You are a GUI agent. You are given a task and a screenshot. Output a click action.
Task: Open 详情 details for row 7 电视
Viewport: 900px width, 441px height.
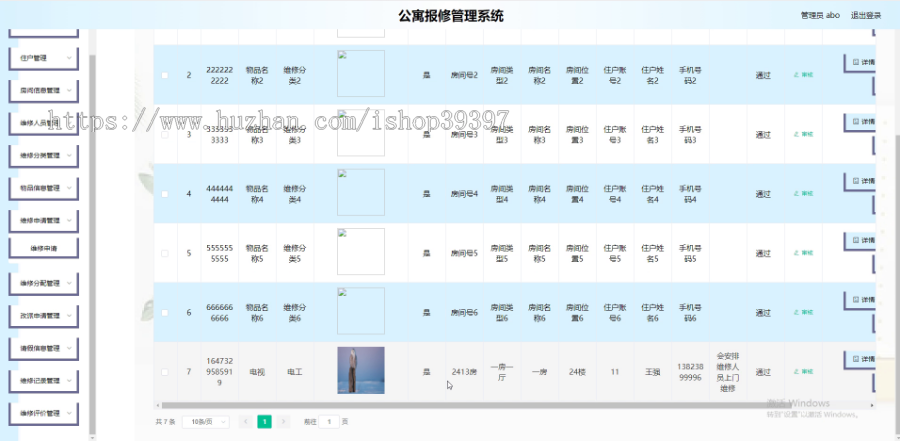click(860, 359)
